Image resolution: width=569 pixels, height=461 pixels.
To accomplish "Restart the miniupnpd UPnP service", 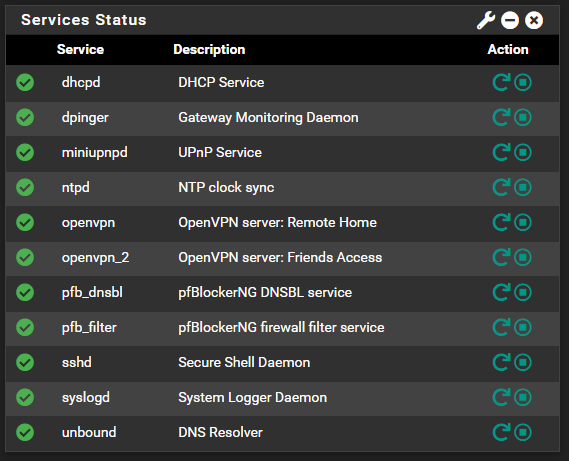I will (x=502, y=152).
